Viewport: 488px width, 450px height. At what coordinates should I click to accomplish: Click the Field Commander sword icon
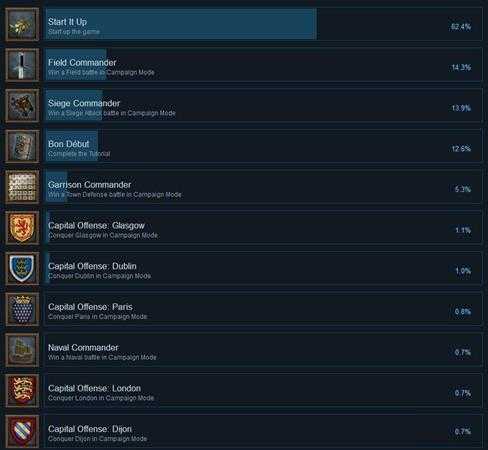tap(22, 65)
